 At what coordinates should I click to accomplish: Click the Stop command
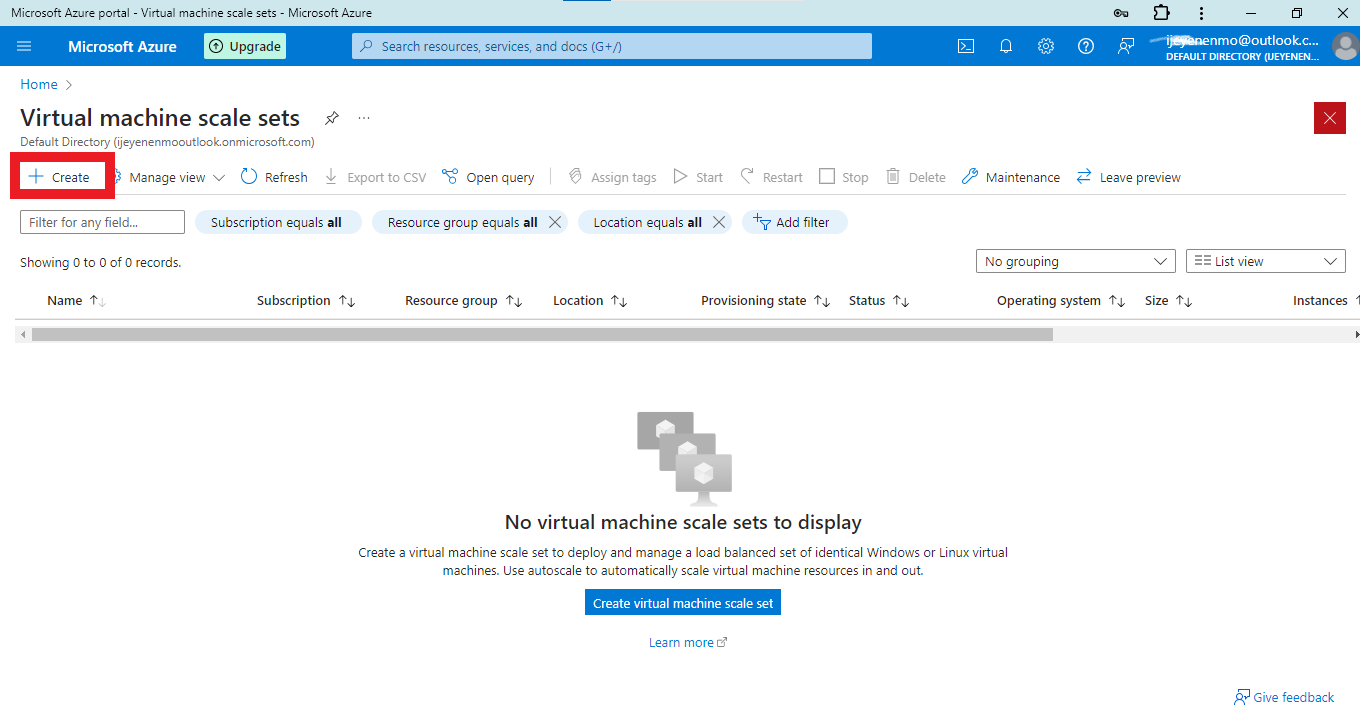click(844, 177)
